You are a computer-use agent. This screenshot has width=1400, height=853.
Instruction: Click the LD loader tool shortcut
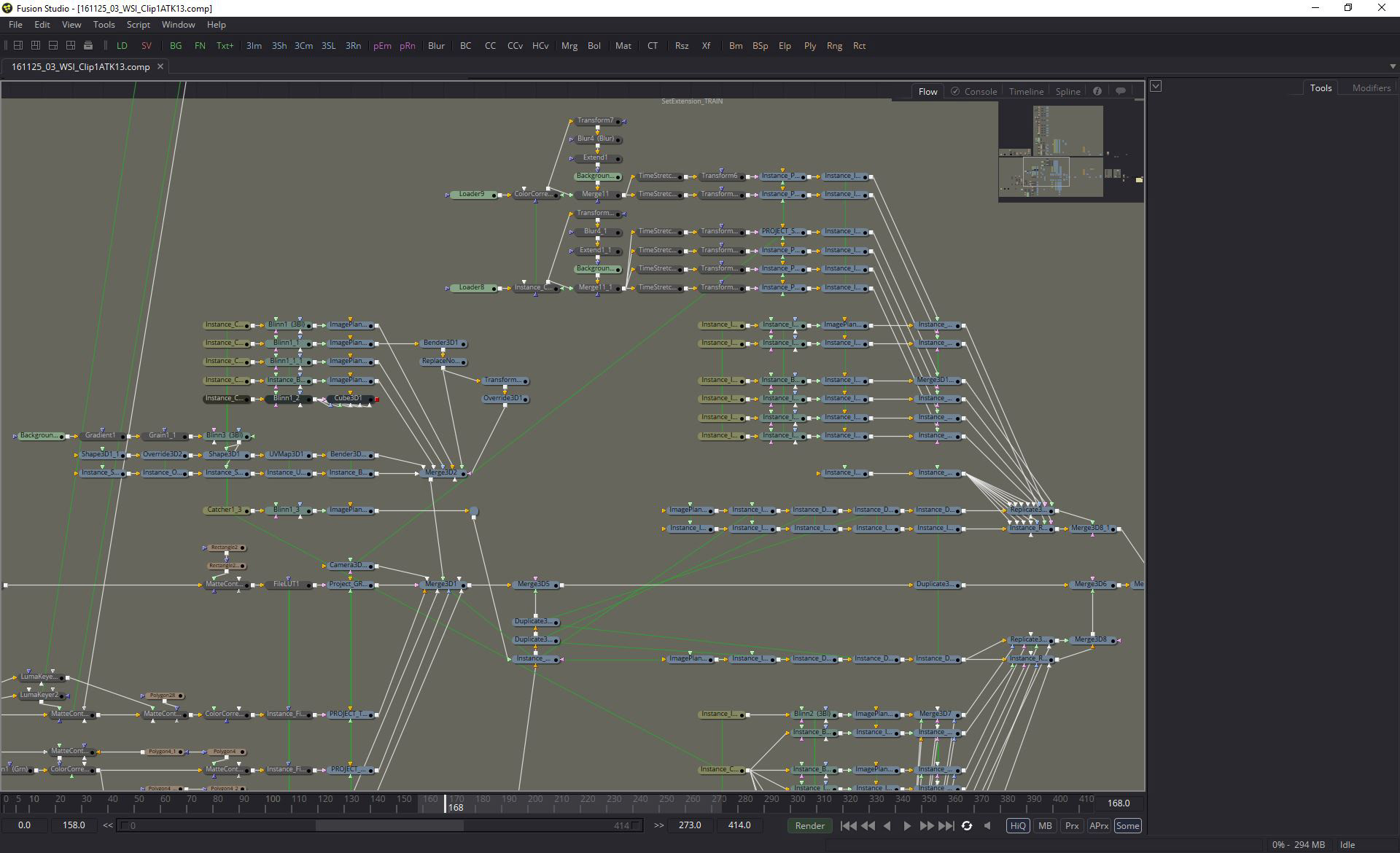point(122,45)
